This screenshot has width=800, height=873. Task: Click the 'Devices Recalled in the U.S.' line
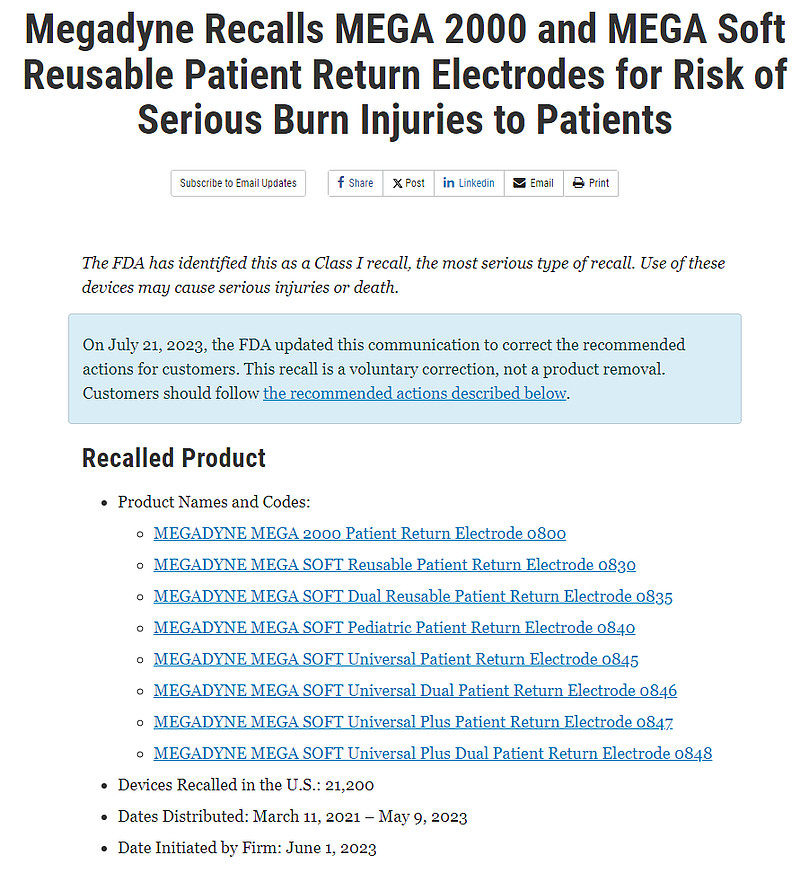click(x=246, y=785)
